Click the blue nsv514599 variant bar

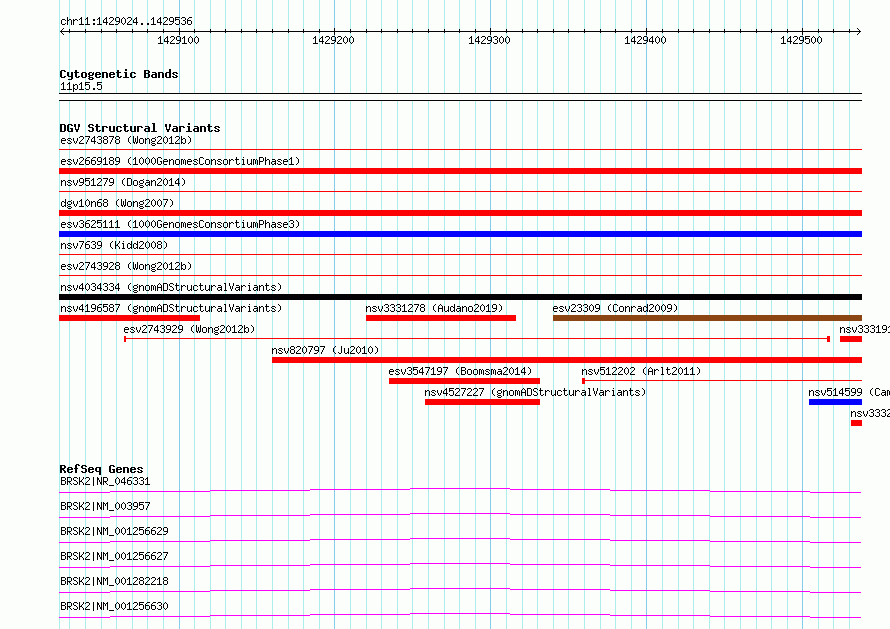[836, 402]
